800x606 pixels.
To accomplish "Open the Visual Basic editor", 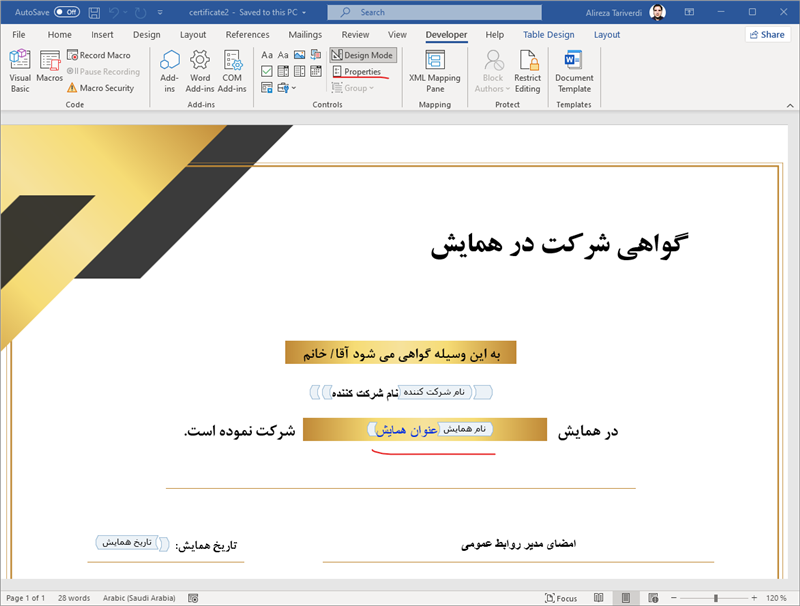I will 20,69.
